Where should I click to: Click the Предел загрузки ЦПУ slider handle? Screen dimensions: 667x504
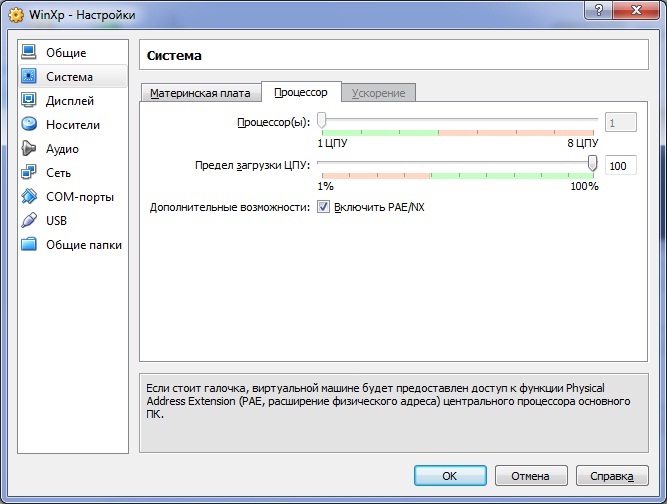tap(593, 163)
